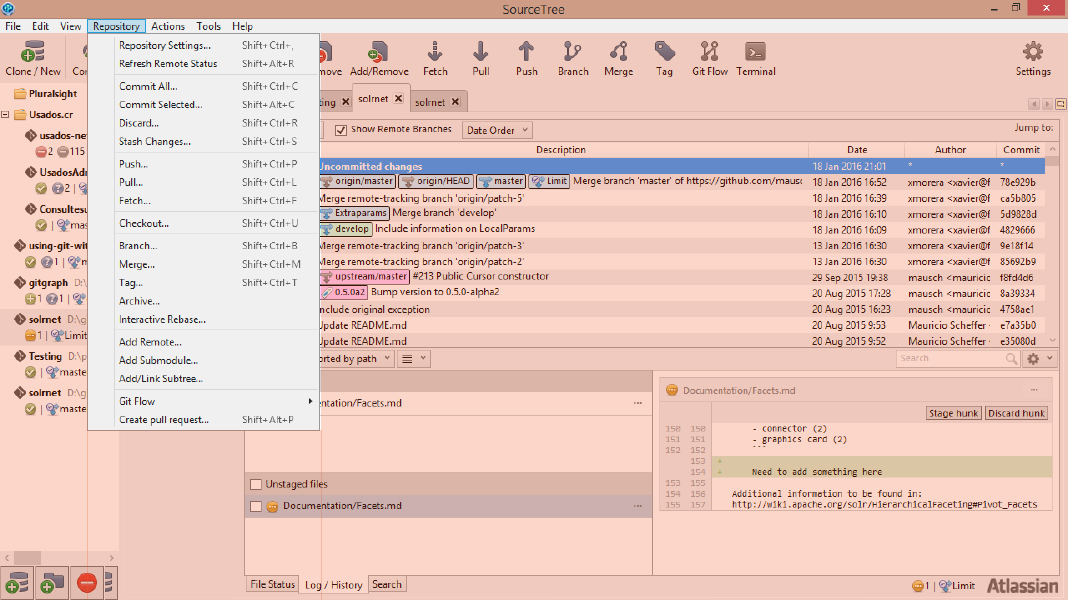Collapse the Usados.cr folder group
The height and width of the screenshot is (600, 1068).
click(x=7, y=114)
